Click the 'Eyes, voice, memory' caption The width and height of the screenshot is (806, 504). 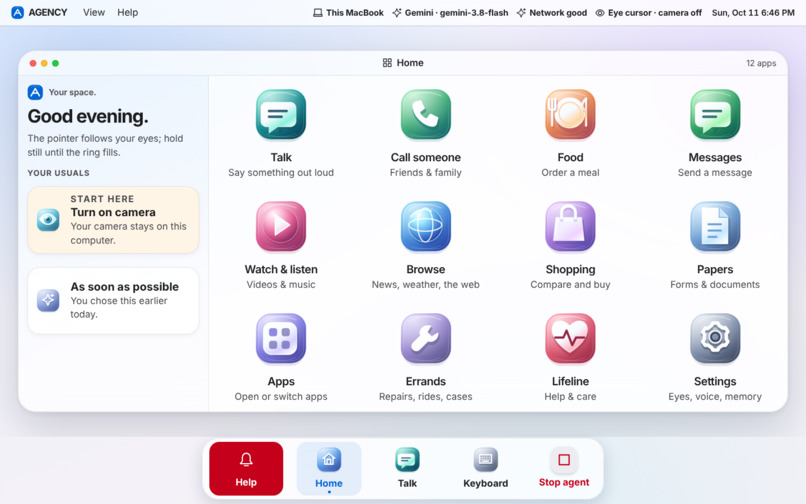tap(715, 397)
